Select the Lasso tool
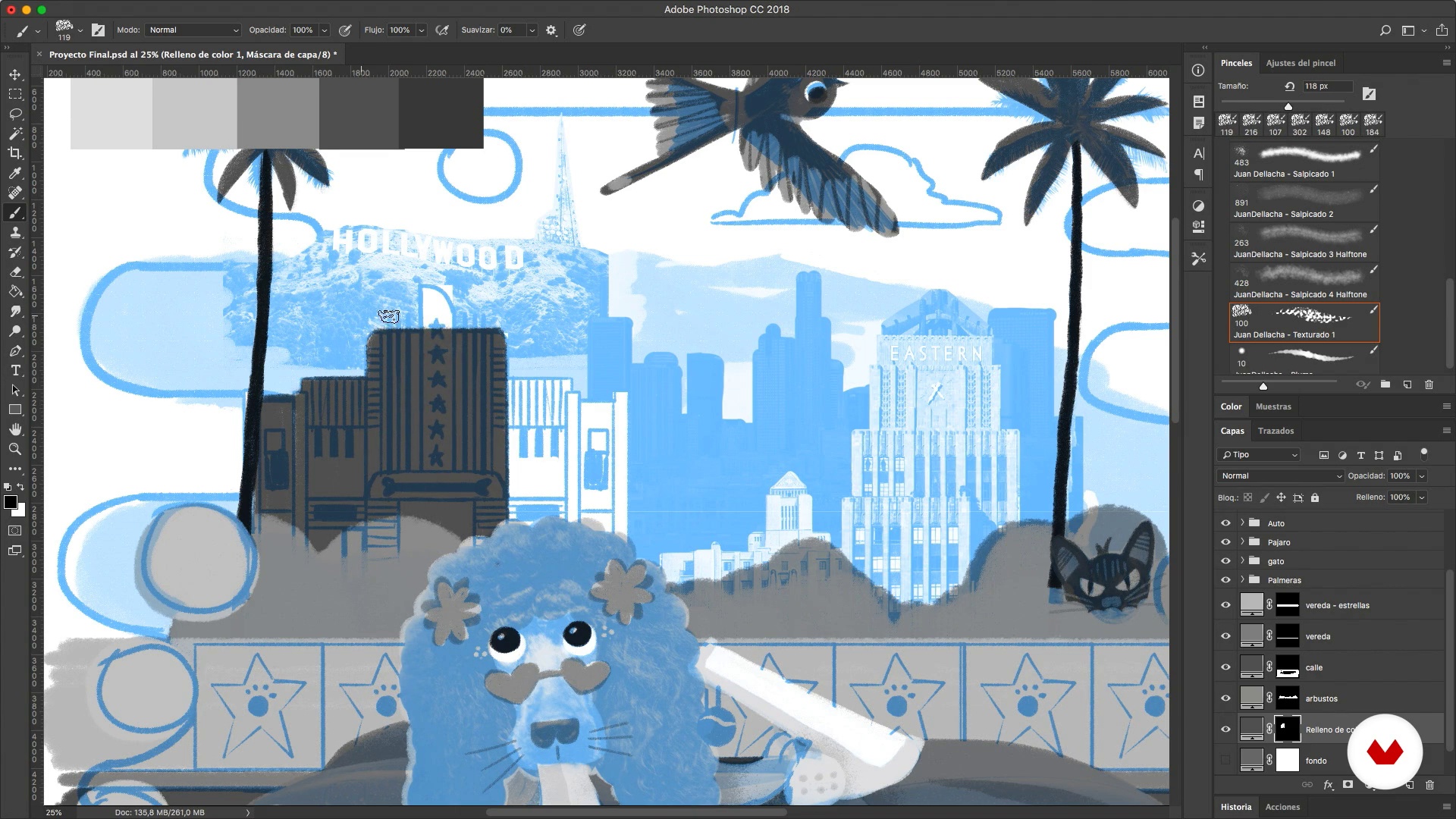Image resolution: width=1456 pixels, height=819 pixels. [x=15, y=114]
